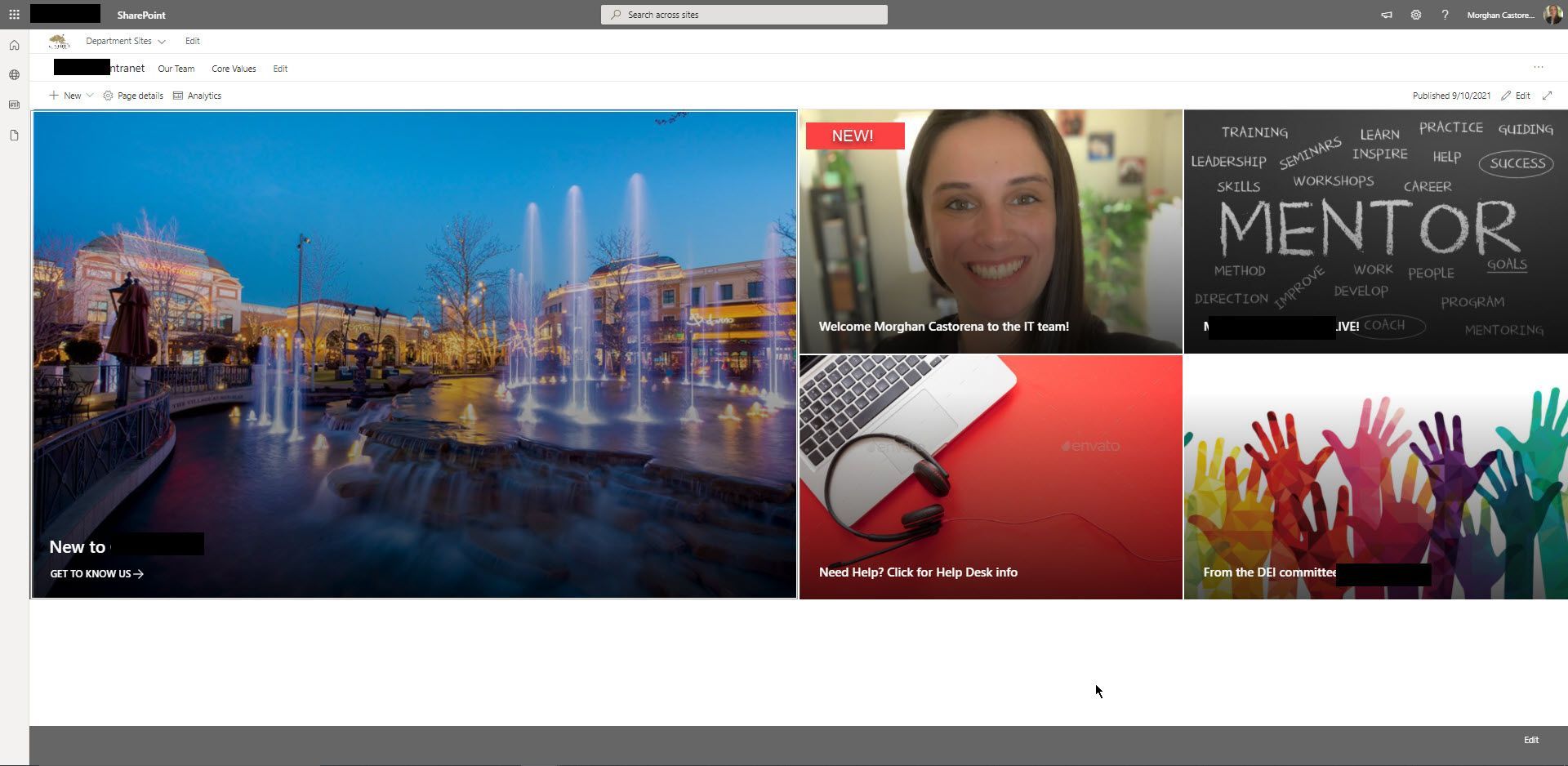
Task: Click Page details button
Action: tap(133, 96)
